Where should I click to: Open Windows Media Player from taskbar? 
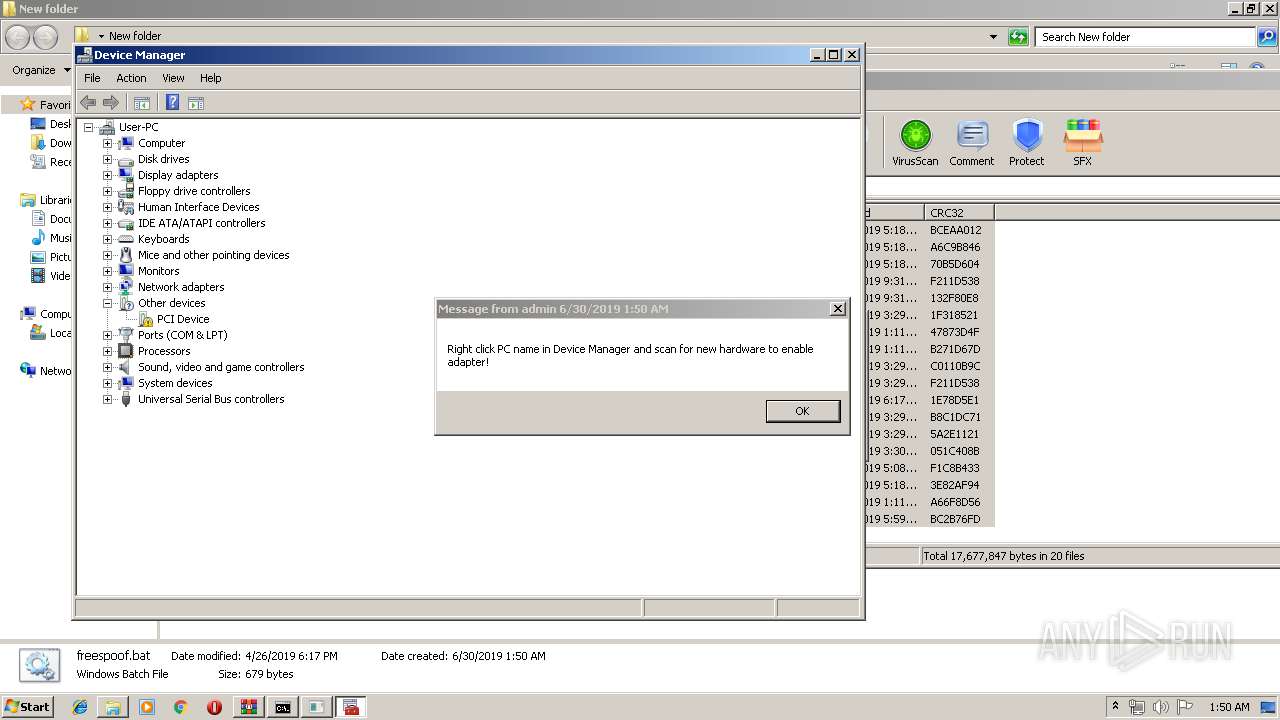pos(147,707)
